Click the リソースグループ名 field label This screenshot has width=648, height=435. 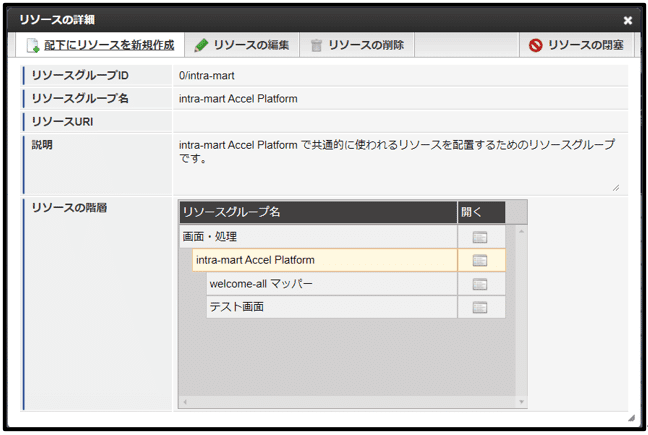click(x=80, y=99)
